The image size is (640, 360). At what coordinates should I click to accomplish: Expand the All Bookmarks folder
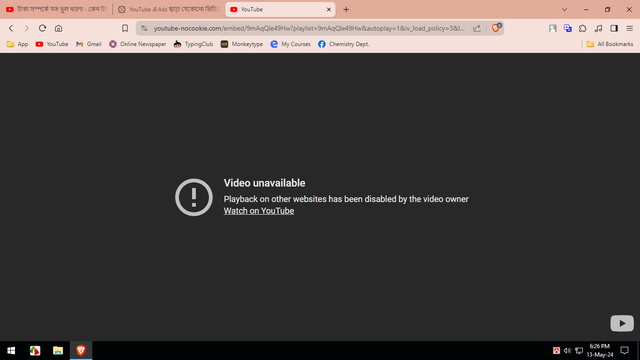610,44
